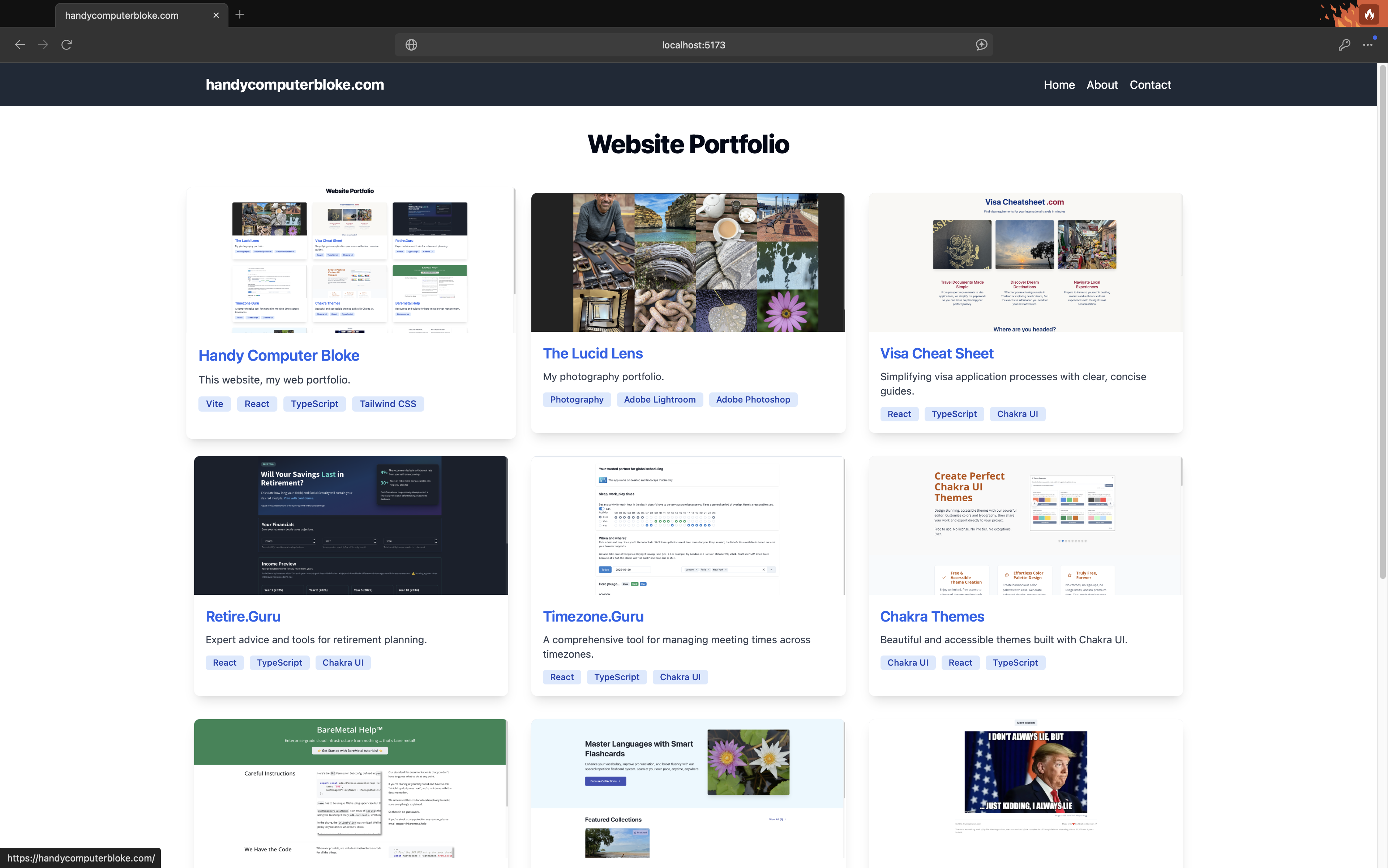Reload the page with refresh icon

coord(67,45)
